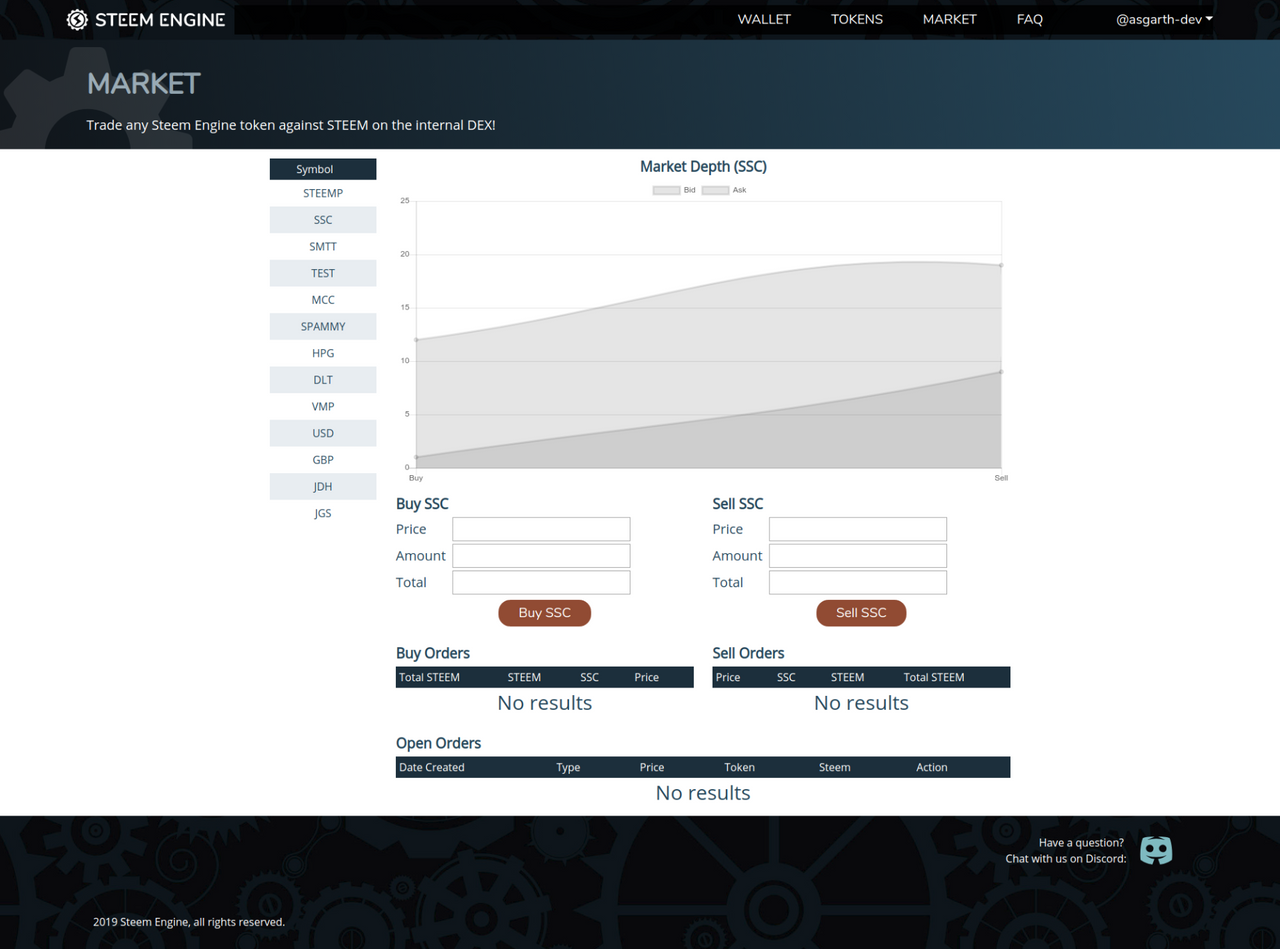Screen dimensions: 1280x949
Task: Click the Total STEEM header in Buy Orders
Action: [430, 677]
